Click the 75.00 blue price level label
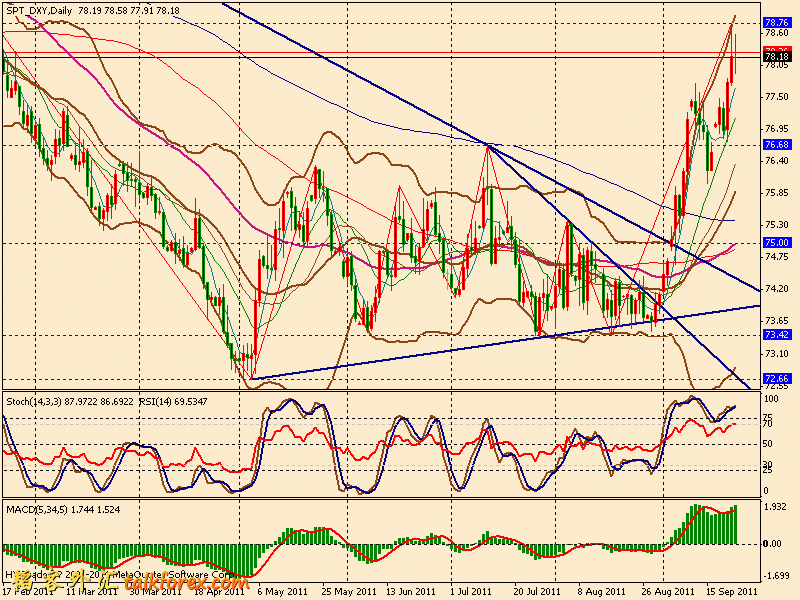This screenshot has width=800, height=600. click(x=777, y=243)
